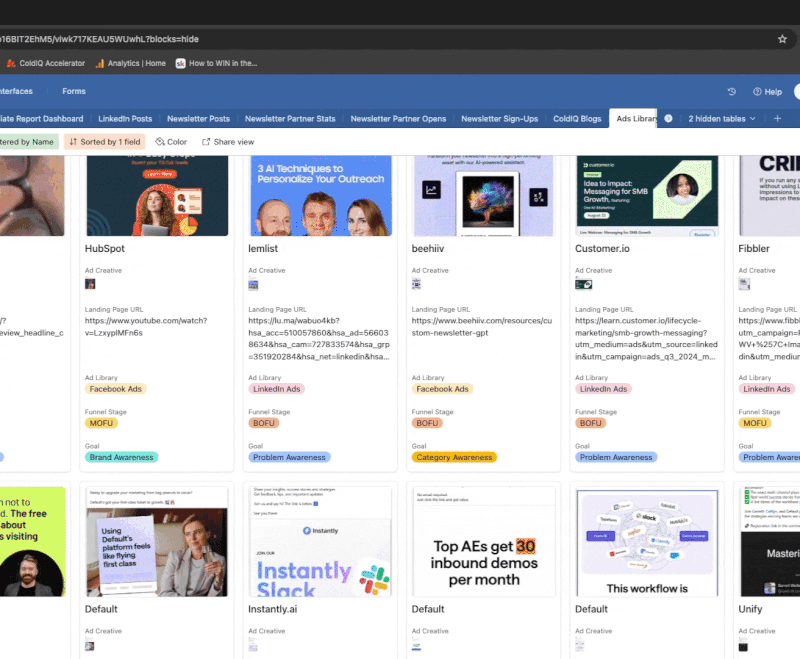
Task: Open the How to WIN in the... bookmark
Action: (x=216, y=63)
